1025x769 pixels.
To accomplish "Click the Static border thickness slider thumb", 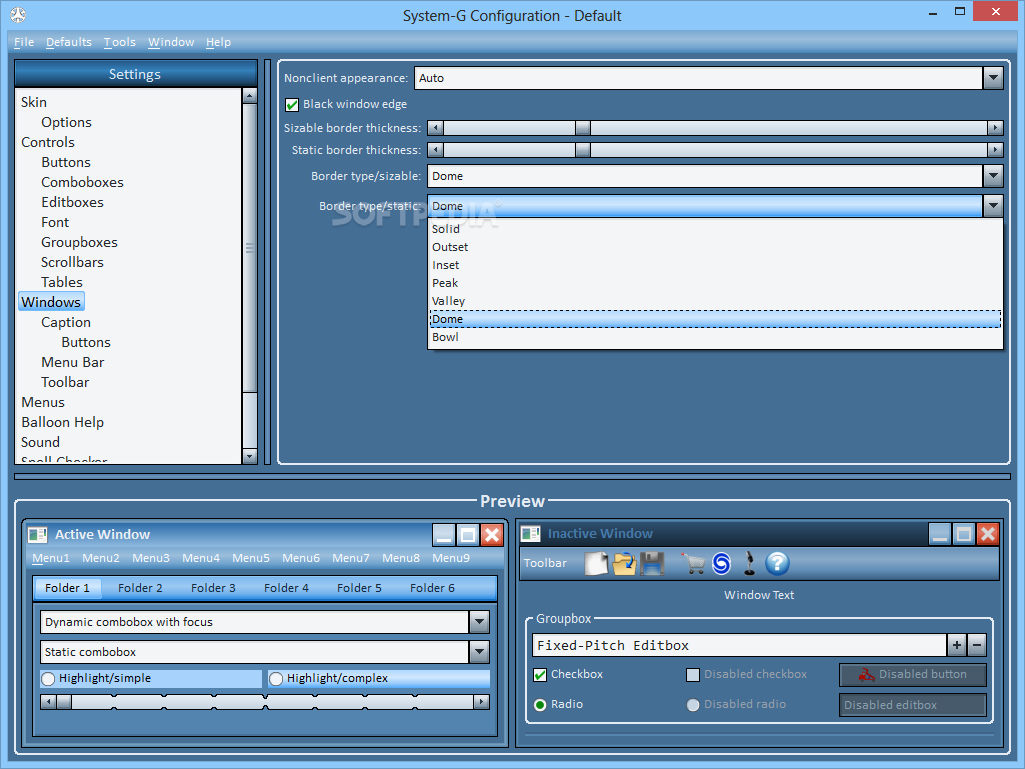I will pyautogui.click(x=582, y=150).
